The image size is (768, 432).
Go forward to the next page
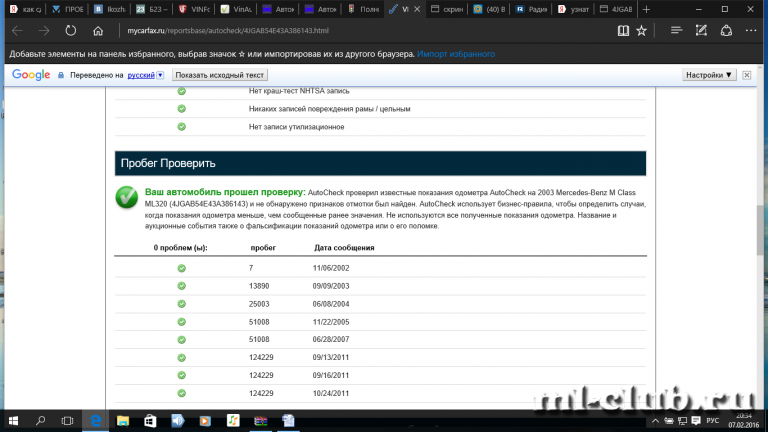click(x=44, y=31)
